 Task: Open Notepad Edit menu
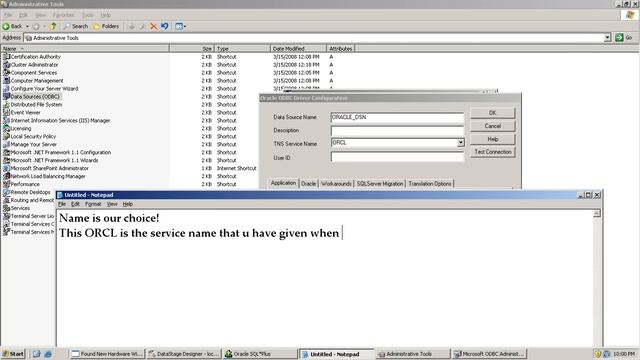click(76, 204)
